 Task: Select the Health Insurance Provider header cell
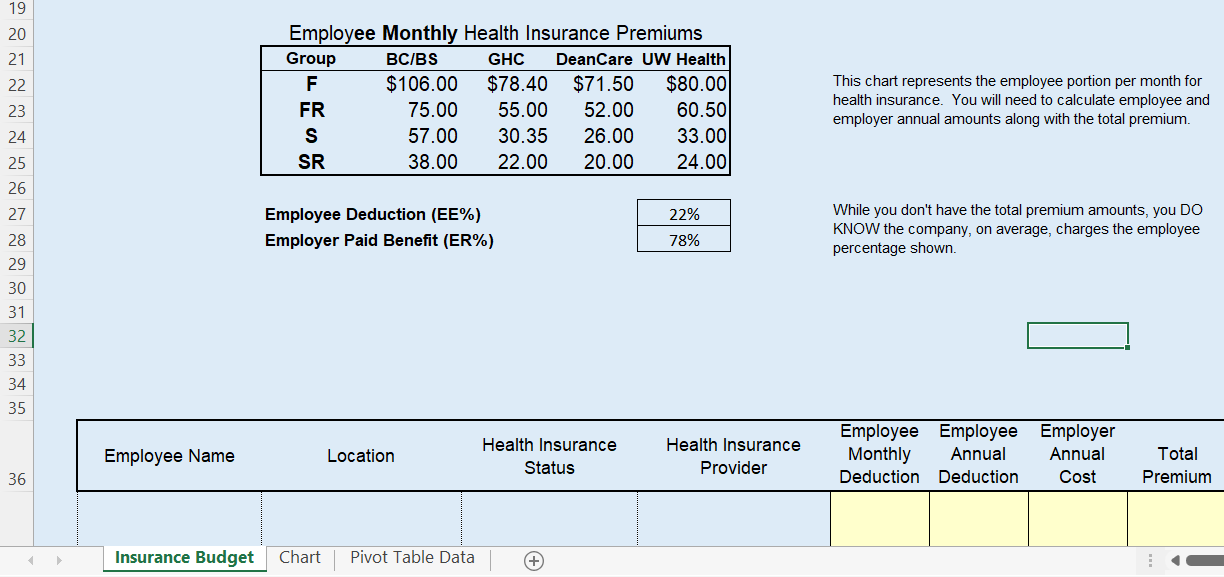(x=733, y=453)
